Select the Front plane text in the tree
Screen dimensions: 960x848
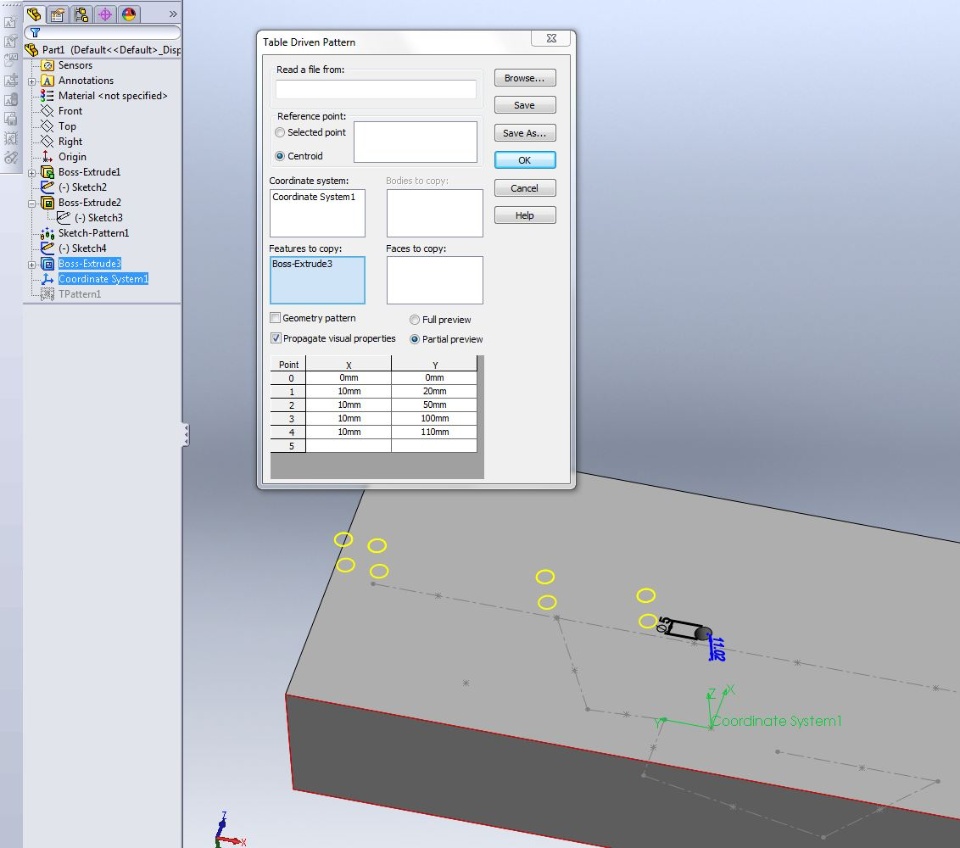point(70,111)
